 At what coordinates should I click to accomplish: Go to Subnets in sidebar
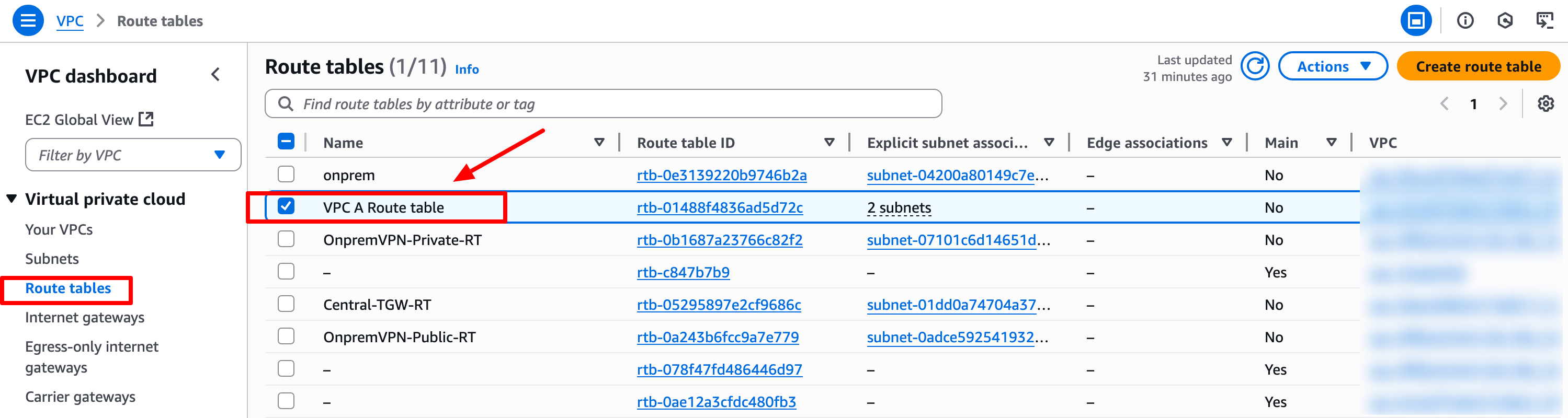[52, 259]
